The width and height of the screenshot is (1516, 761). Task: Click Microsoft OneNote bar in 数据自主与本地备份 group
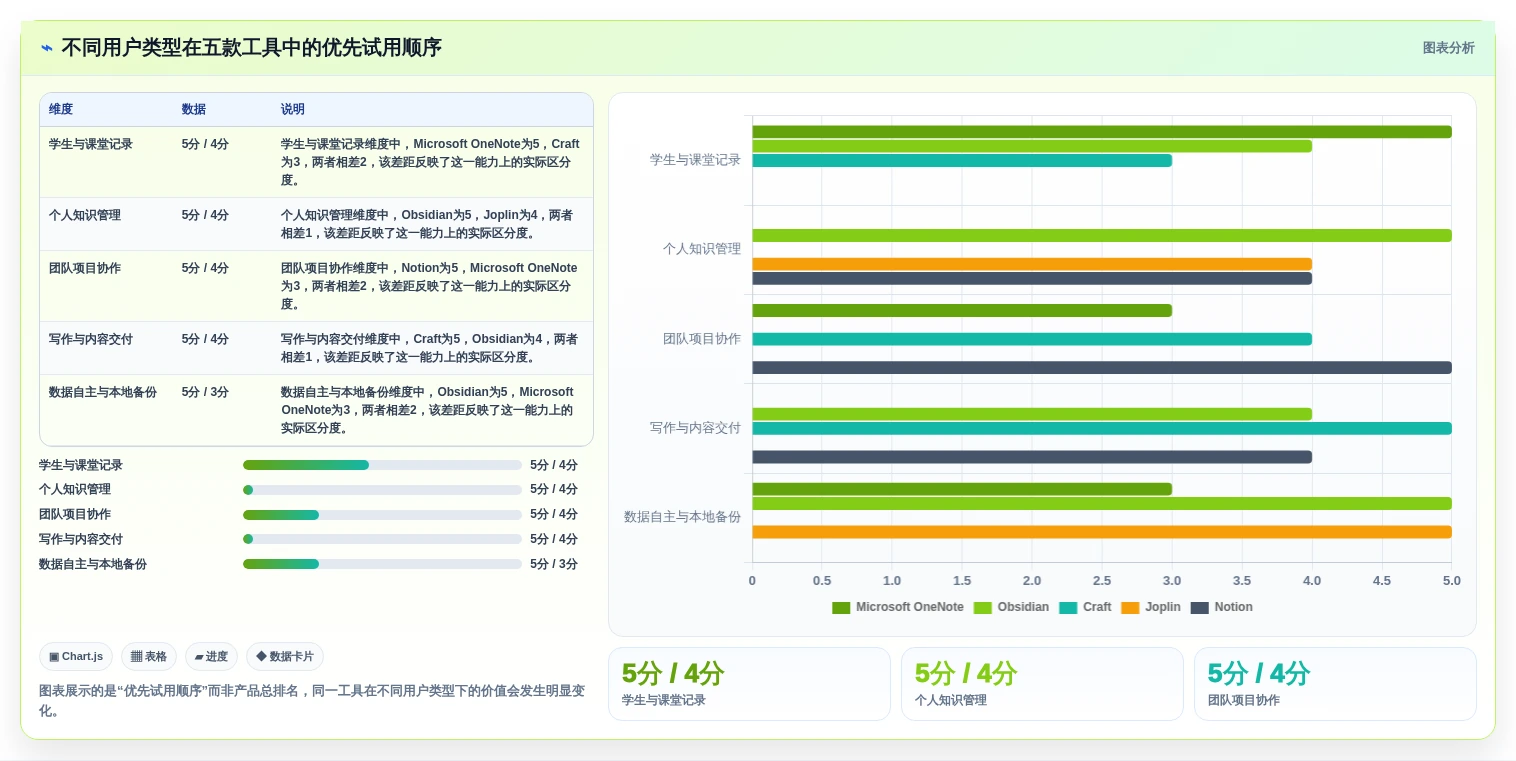(962, 489)
